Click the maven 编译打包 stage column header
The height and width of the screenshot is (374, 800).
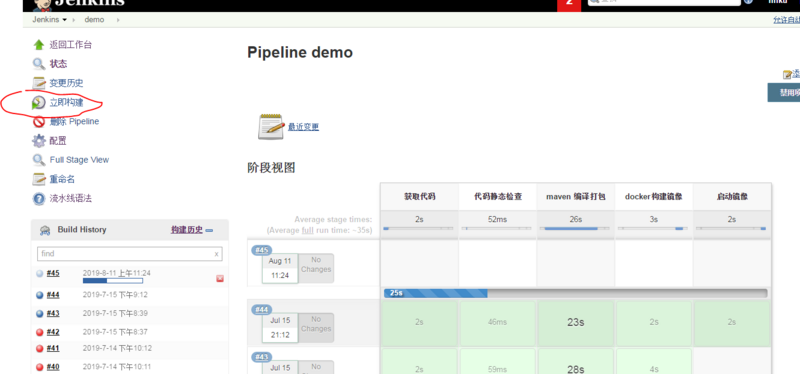click(576, 196)
